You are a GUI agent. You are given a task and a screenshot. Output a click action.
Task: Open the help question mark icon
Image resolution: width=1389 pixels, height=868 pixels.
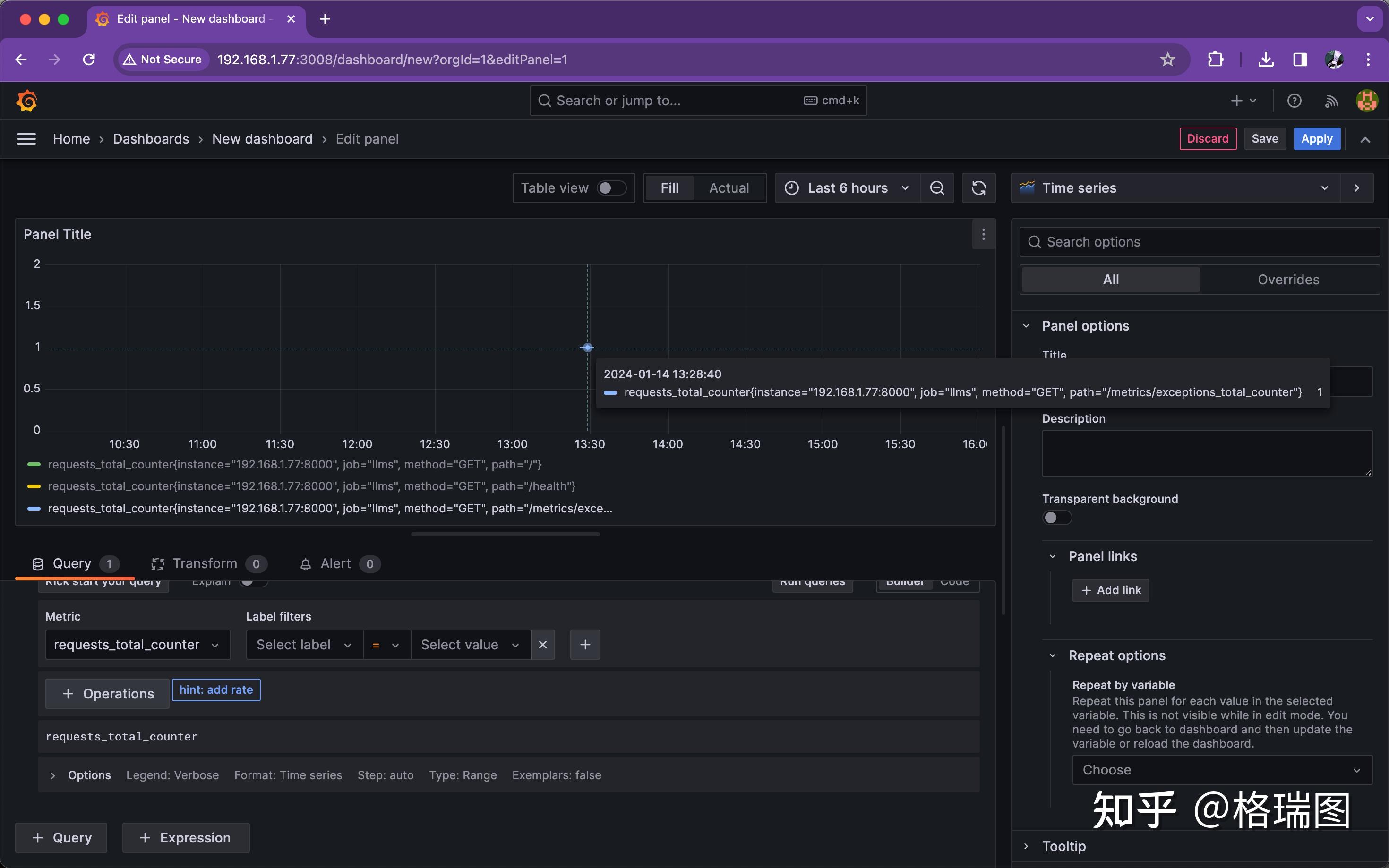pyautogui.click(x=1294, y=101)
